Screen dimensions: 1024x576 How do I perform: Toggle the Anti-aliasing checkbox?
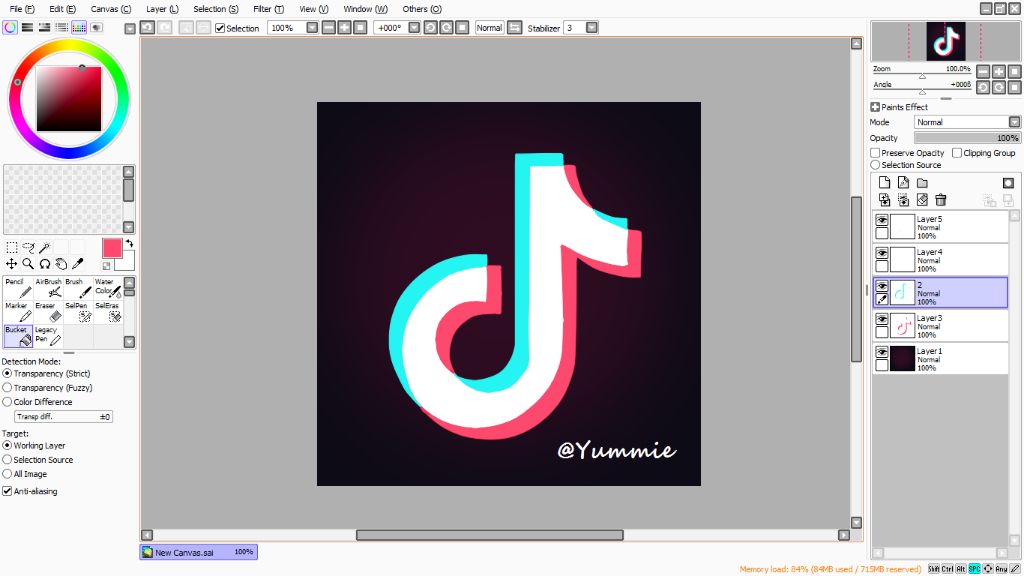point(8,491)
